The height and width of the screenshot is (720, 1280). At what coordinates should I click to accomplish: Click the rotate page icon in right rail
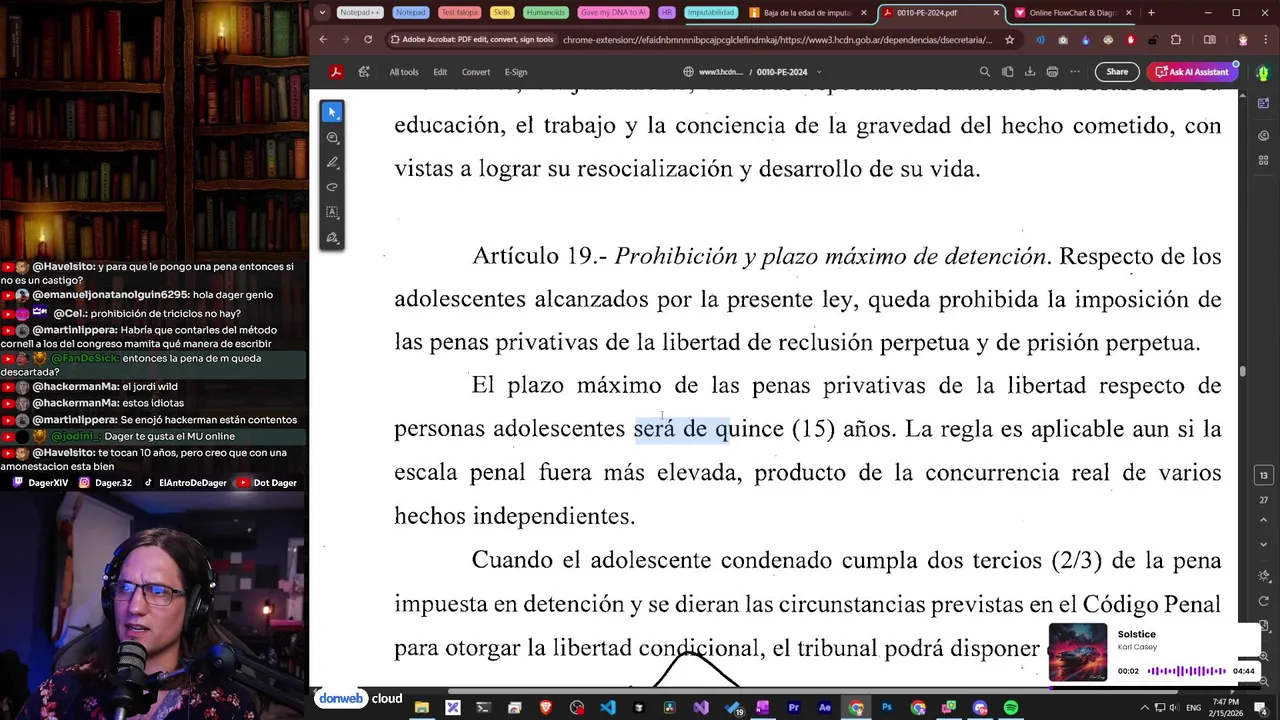[1264, 601]
